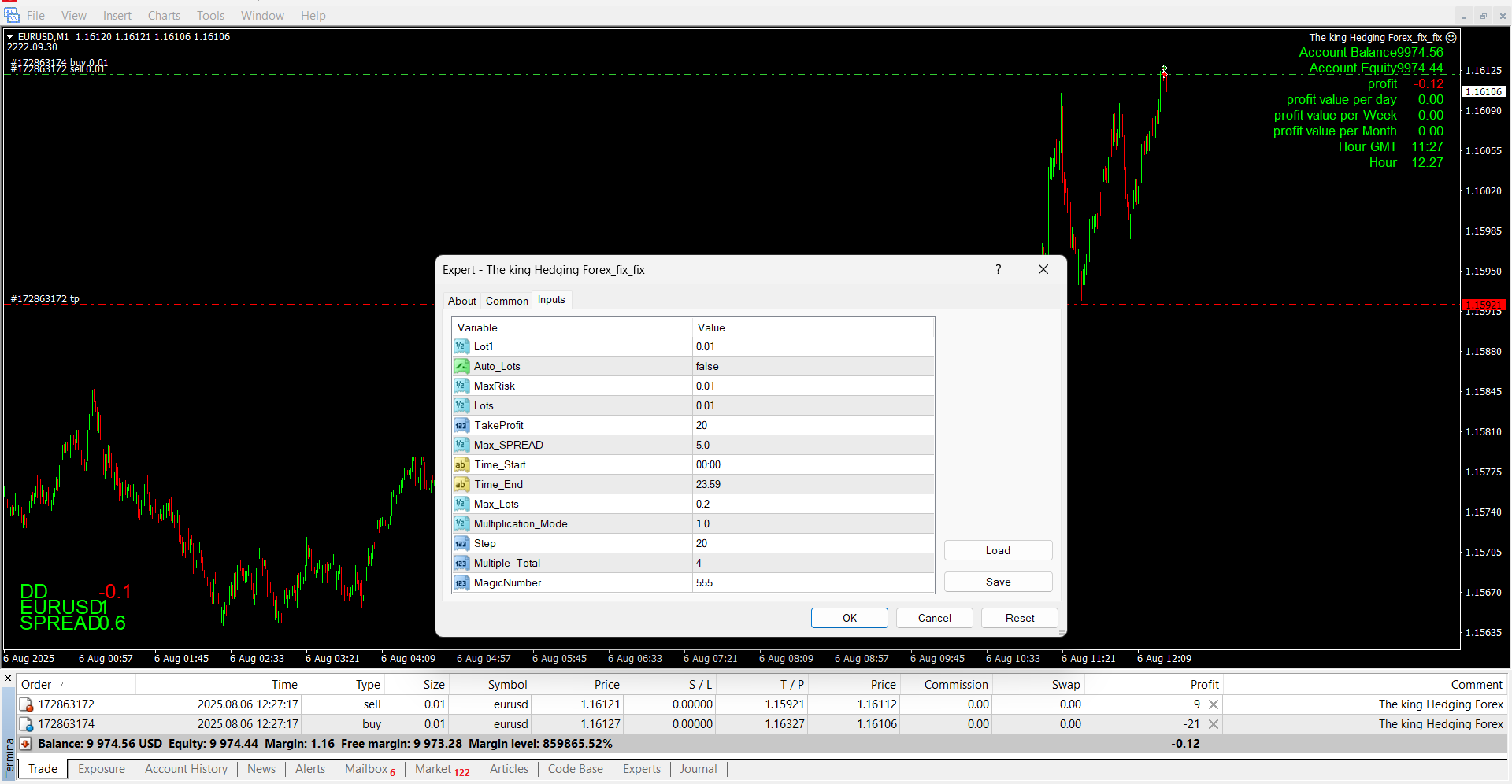The image size is (1512, 784).
Task: Click the Load button
Action: click(998, 550)
